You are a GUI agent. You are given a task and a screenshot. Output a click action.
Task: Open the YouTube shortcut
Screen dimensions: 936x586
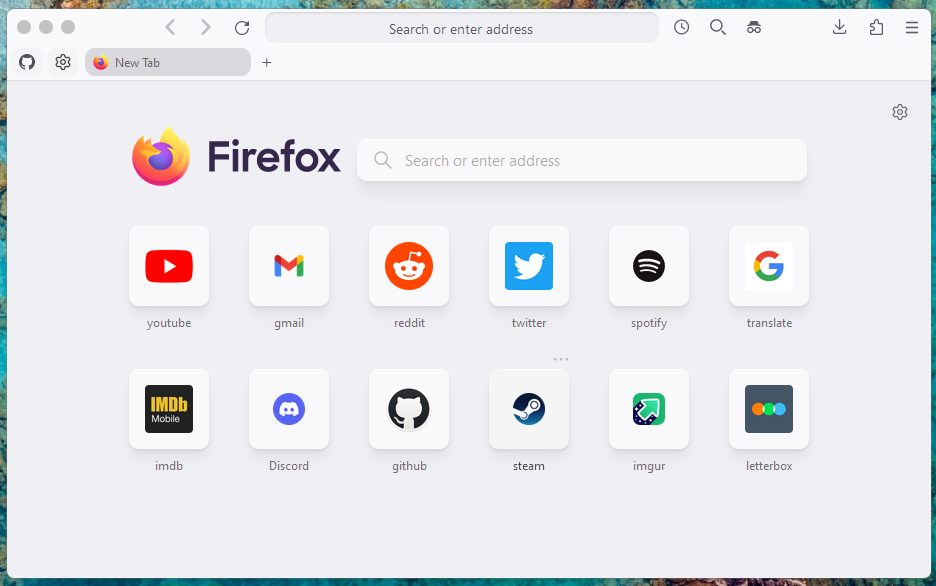[x=168, y=266]
